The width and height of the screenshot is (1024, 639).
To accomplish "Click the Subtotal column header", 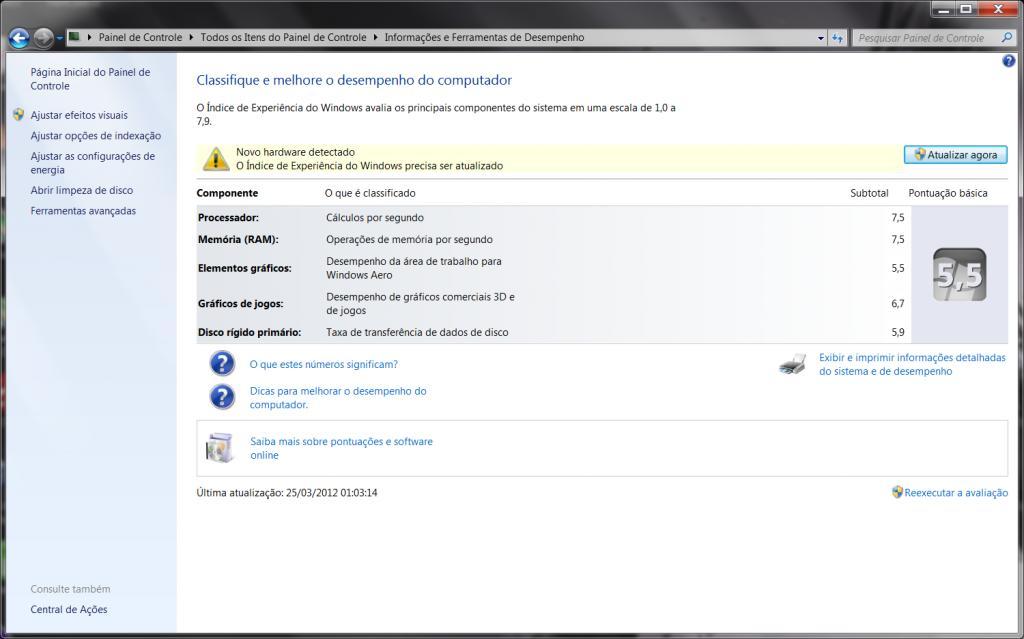I will point(869,193).
